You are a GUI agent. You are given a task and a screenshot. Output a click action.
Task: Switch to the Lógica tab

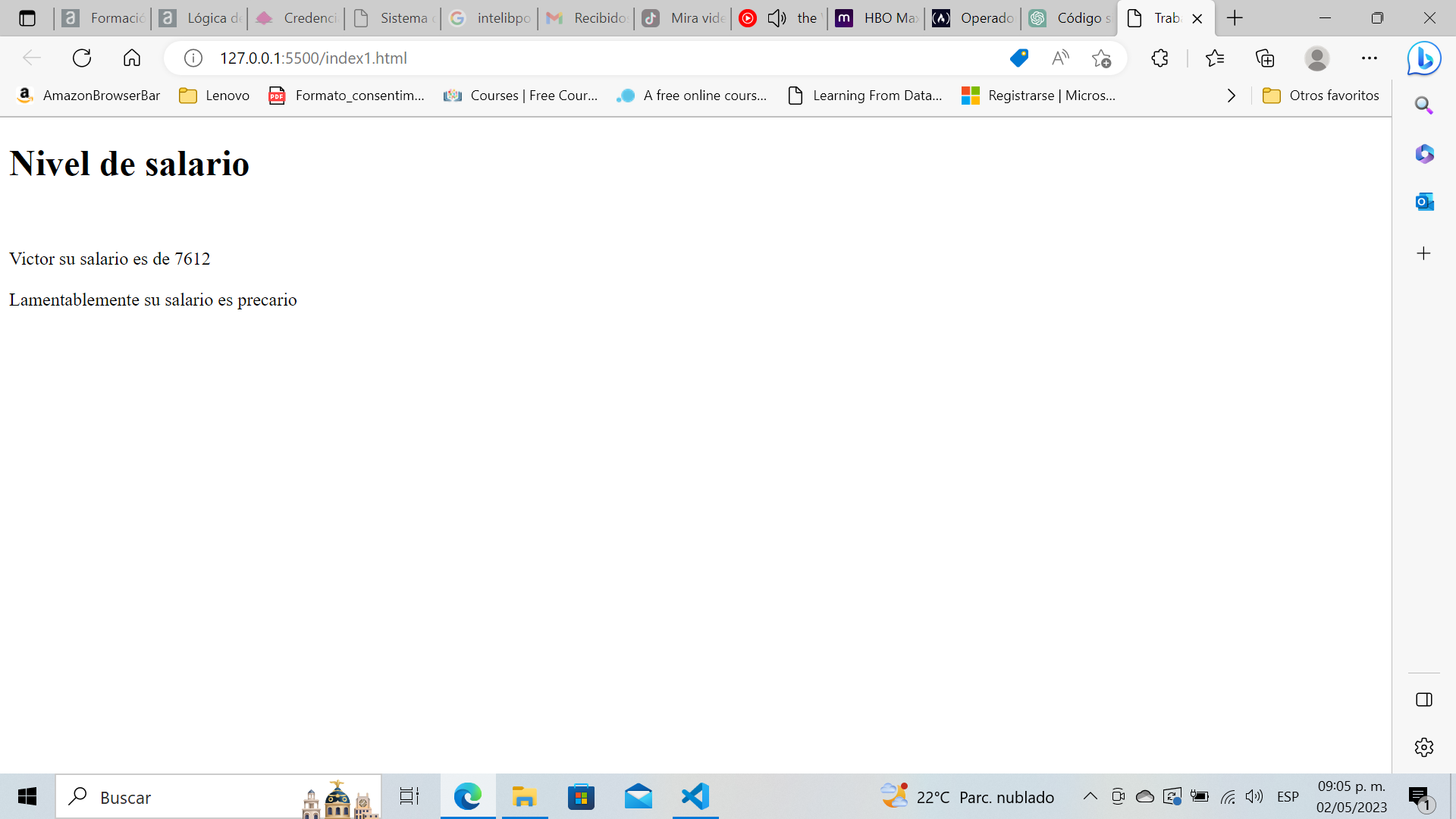(200, 18)
